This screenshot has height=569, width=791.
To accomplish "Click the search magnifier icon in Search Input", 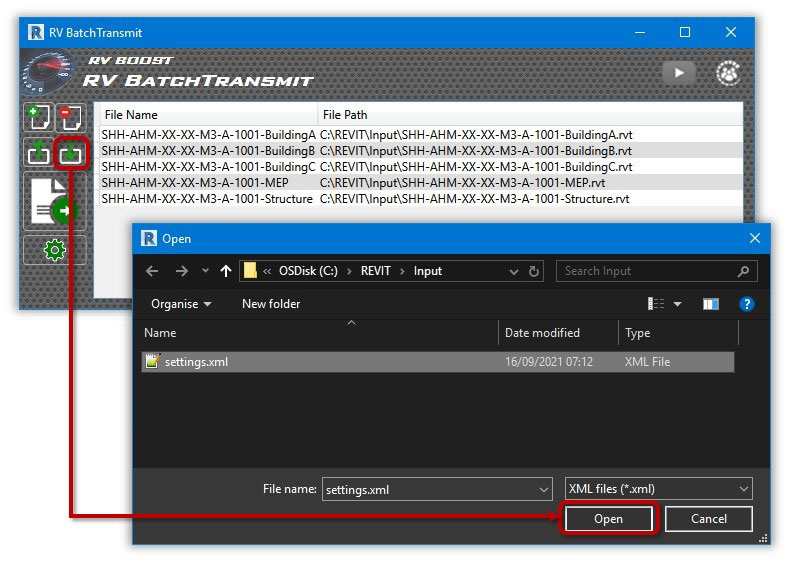I will click(743, 271).
